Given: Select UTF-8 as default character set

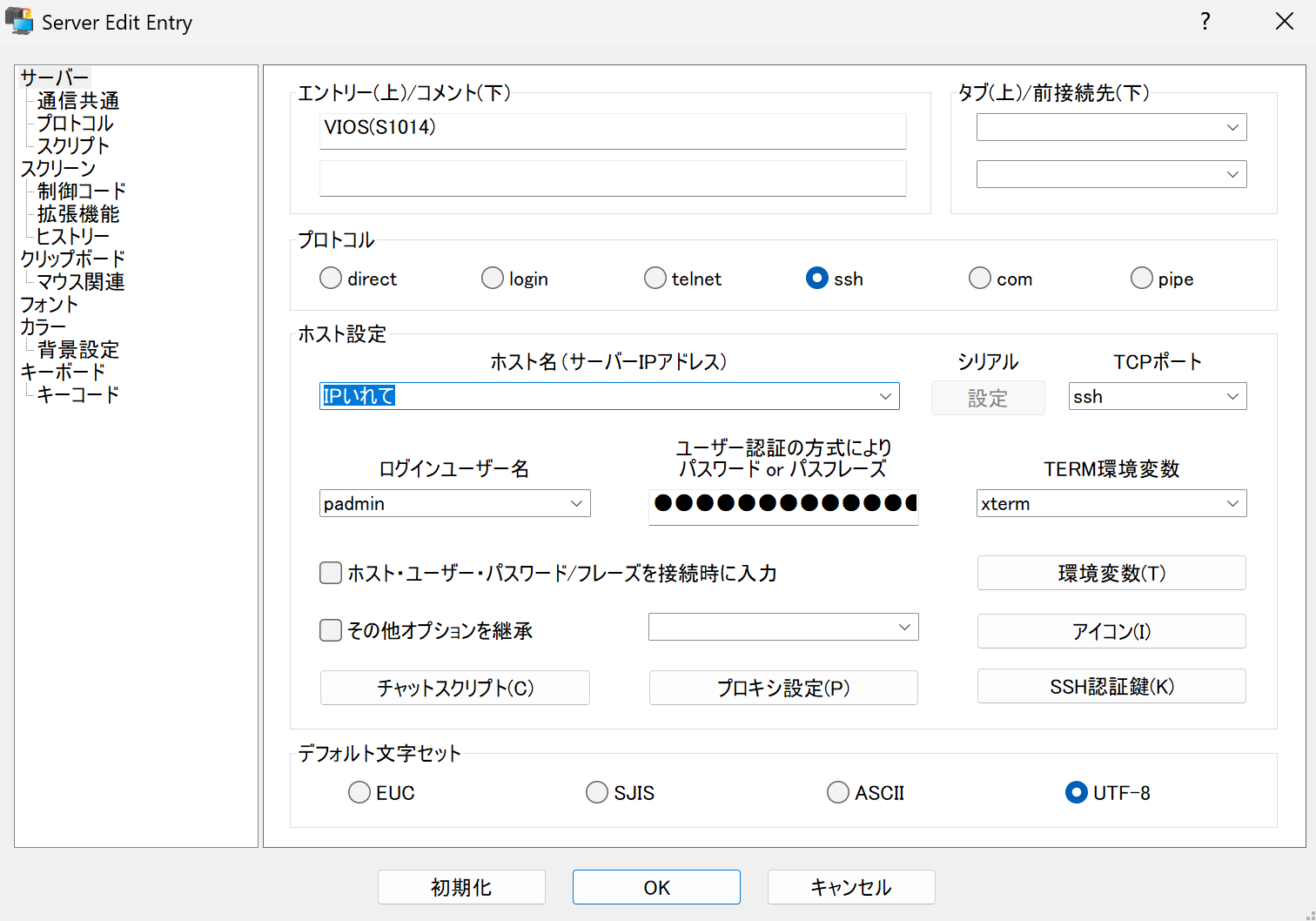Looking at the screenshot, I should pos(1077,792).
